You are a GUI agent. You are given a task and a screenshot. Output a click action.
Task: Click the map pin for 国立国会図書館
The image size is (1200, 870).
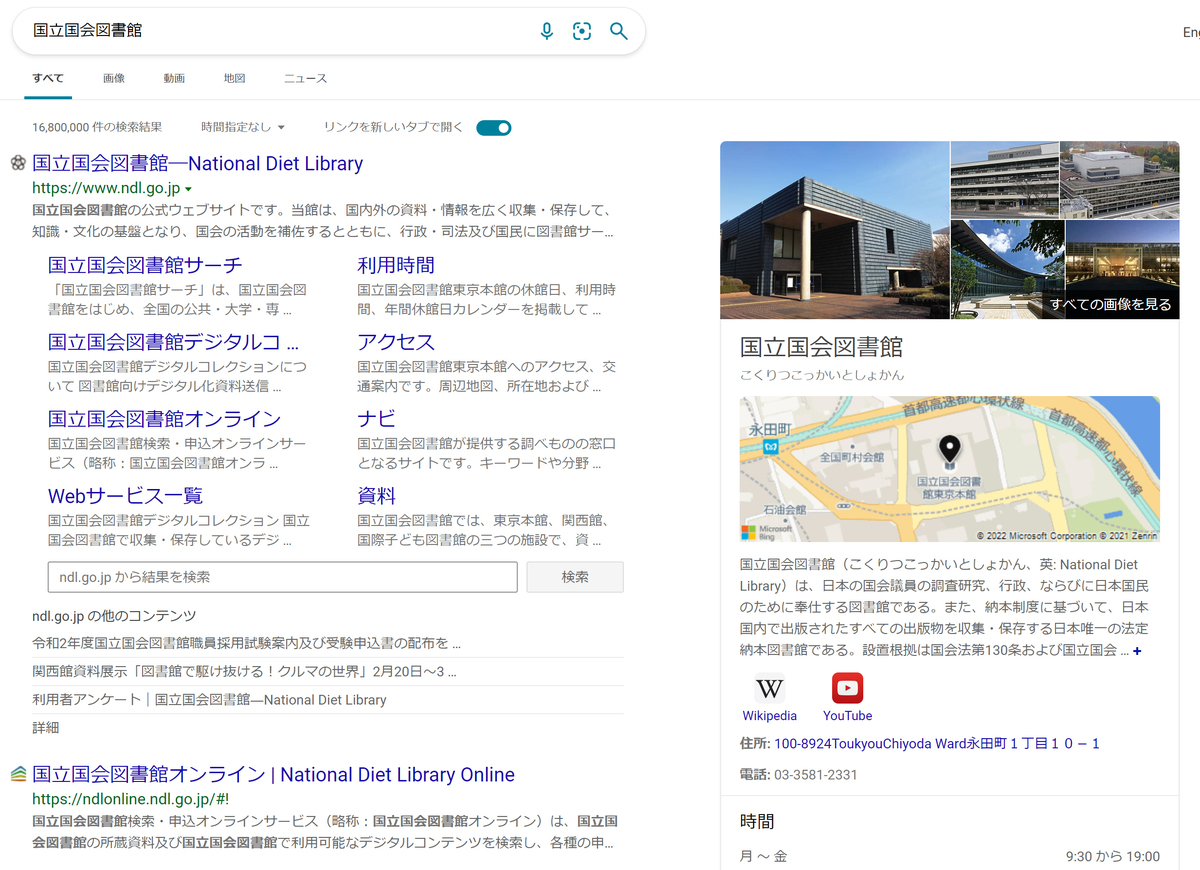click(x=948, y=452)
